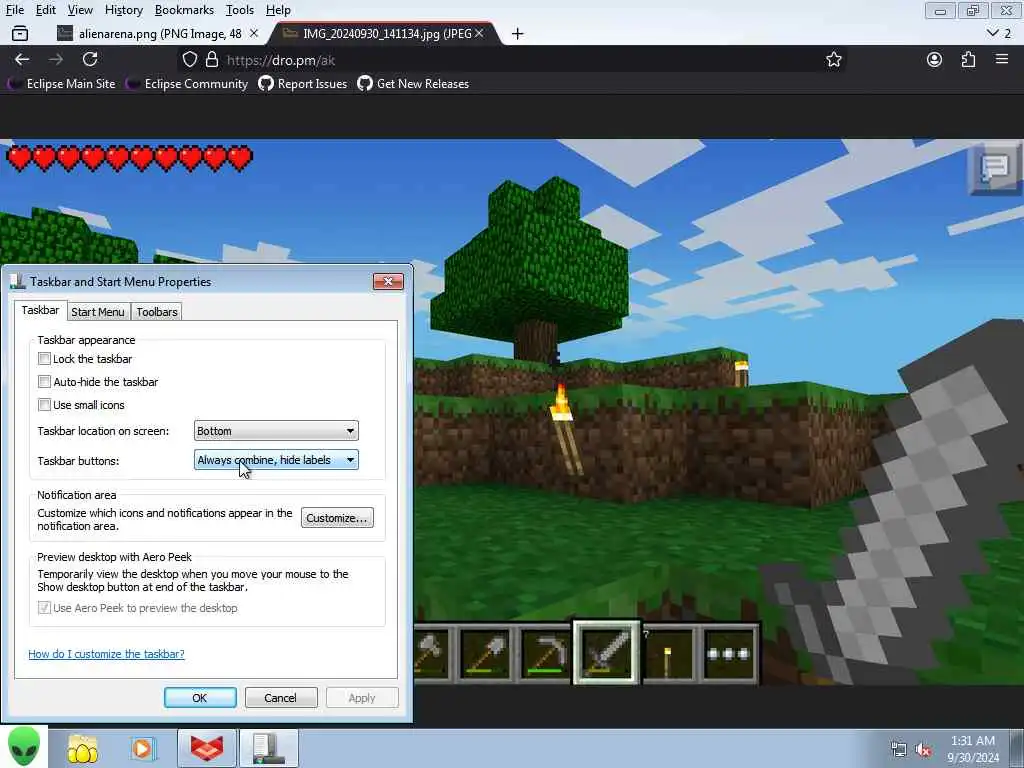Select the torch slot in the hotbar
The width and height of the screenshot is (1024, 768).
[668, 654]
